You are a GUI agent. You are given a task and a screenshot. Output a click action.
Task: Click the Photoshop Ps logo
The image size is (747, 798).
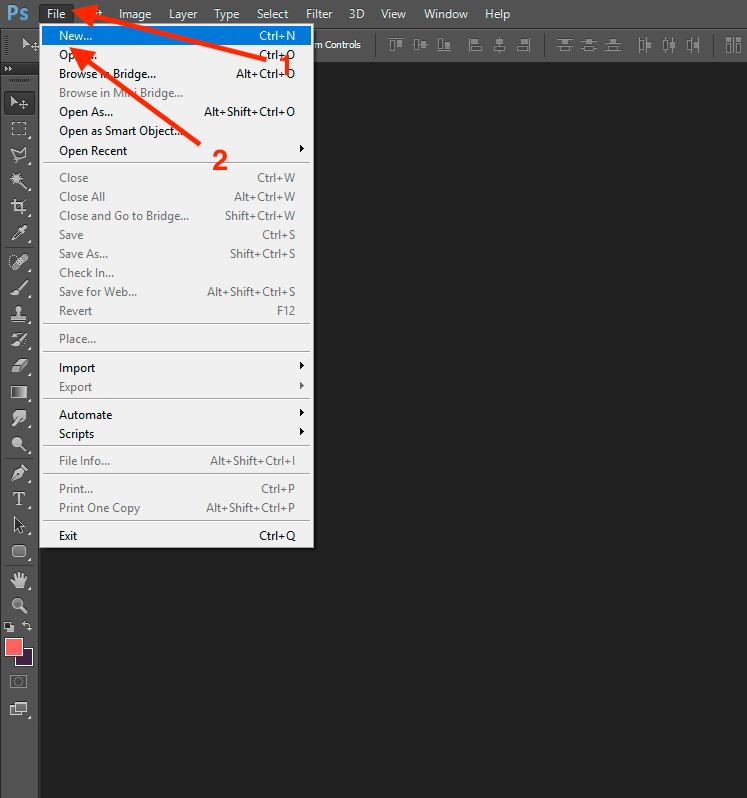pyautogui.click(x=18, y=13)
